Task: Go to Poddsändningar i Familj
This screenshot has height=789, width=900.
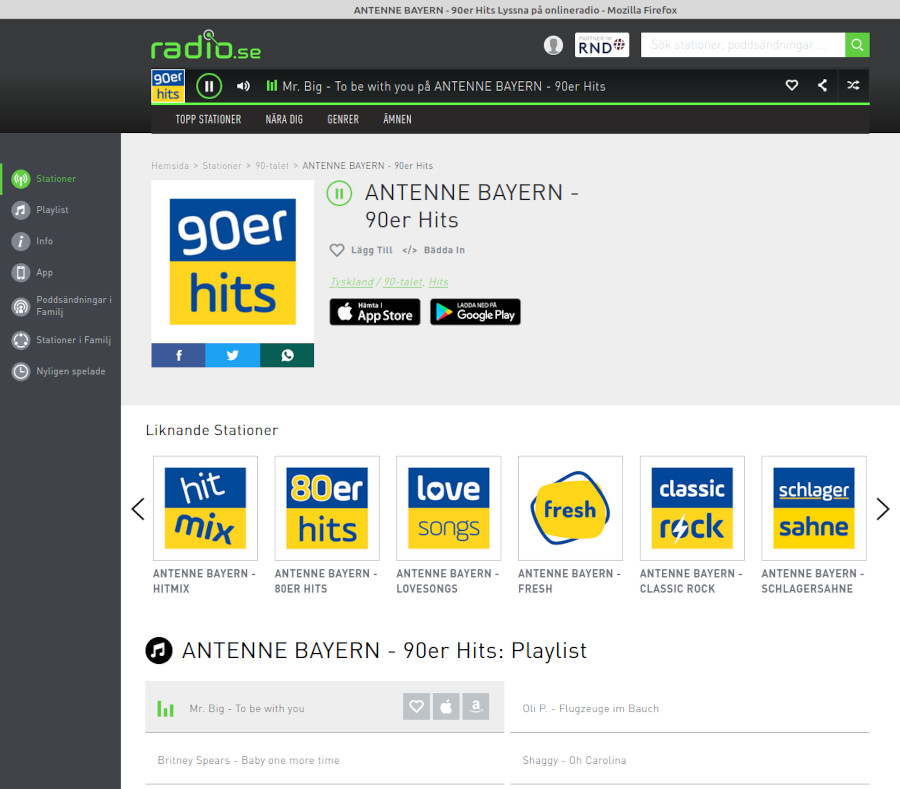Action: point(61,306)
